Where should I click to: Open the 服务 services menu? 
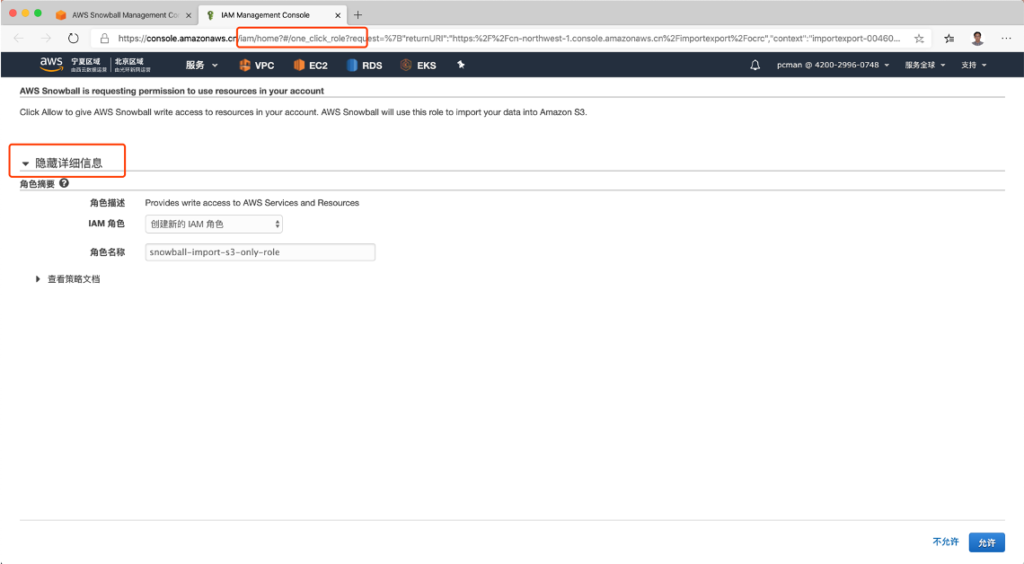[201, 65]
